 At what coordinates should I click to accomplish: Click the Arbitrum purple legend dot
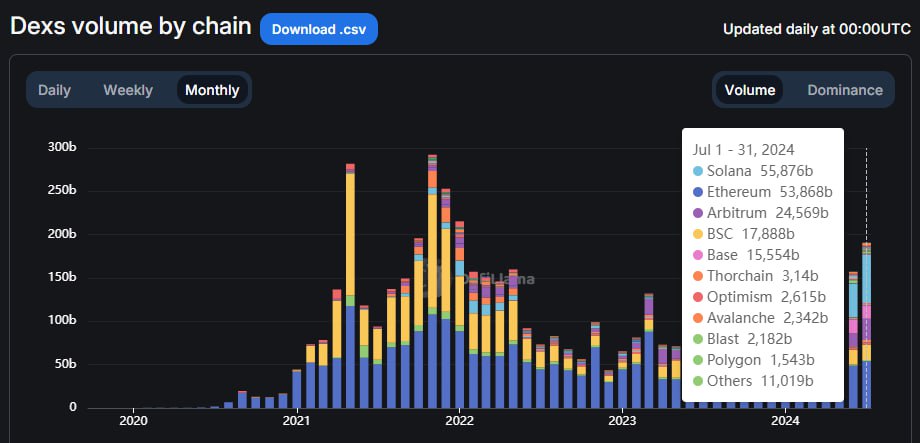point(698,213)
